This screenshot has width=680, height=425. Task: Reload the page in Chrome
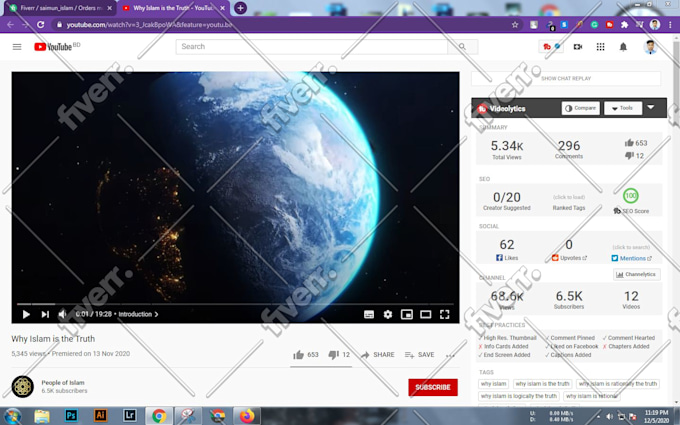[40, 25]
